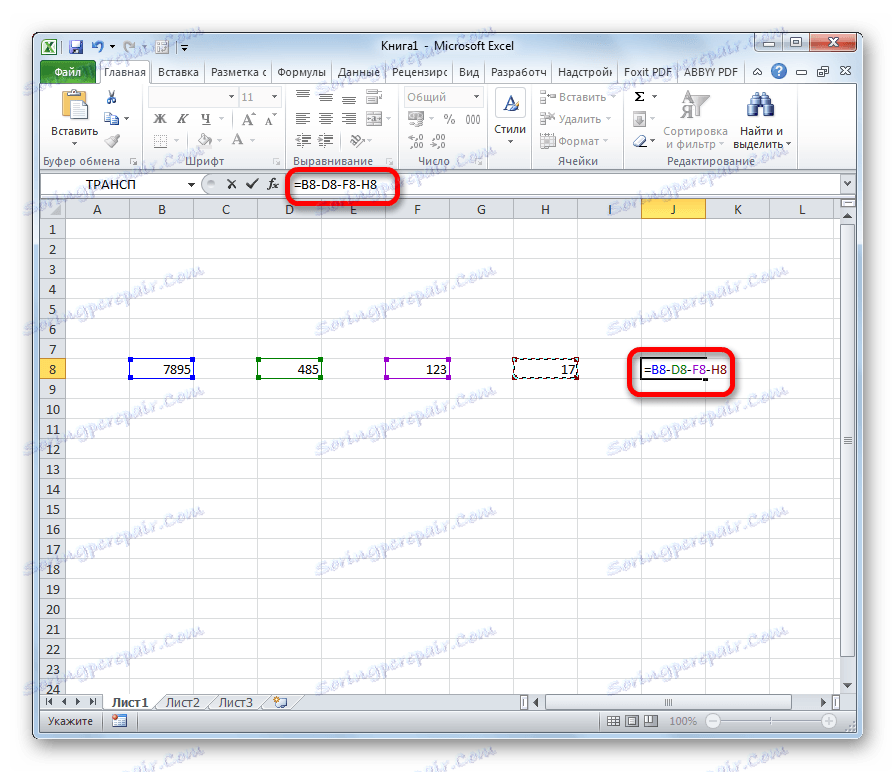Open the font size dropdown
This screenshot has width=896, height=772.
274,97
